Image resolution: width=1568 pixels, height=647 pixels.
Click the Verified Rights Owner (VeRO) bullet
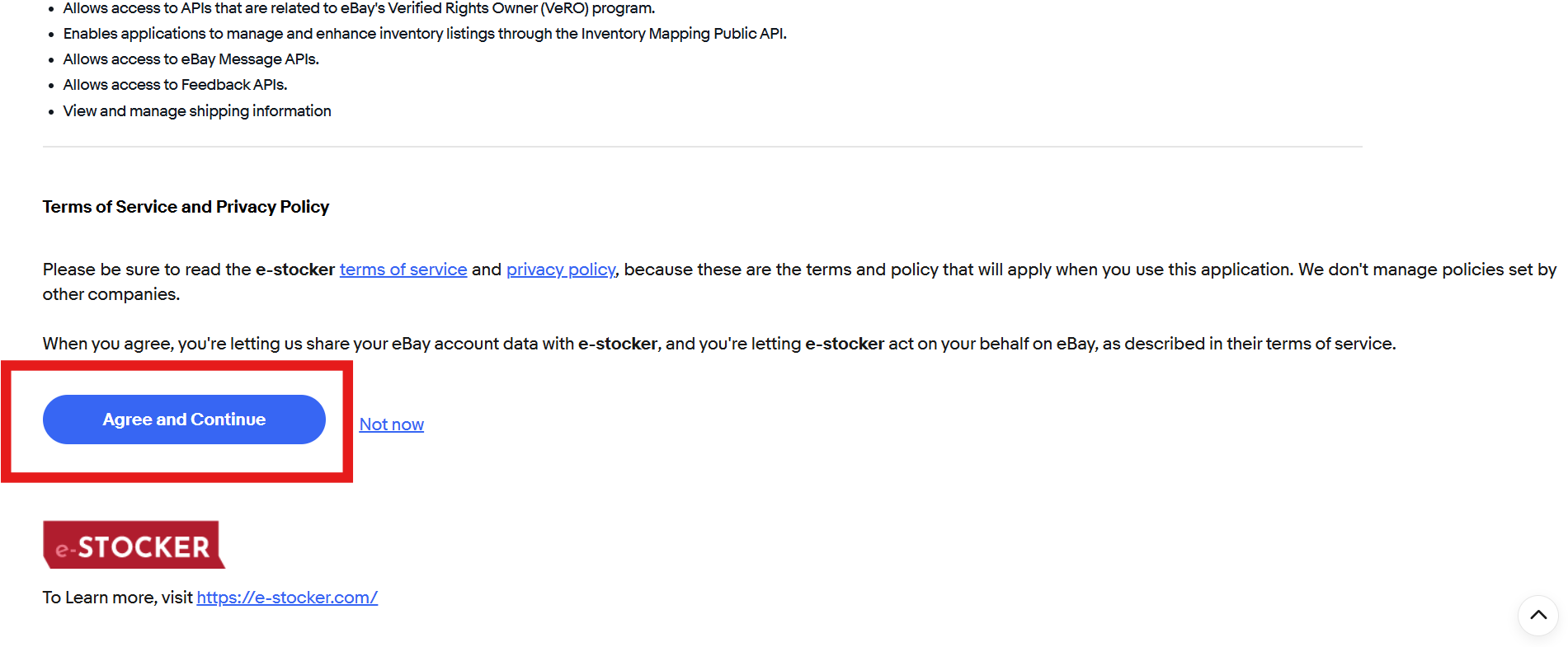tap(359, 8)
